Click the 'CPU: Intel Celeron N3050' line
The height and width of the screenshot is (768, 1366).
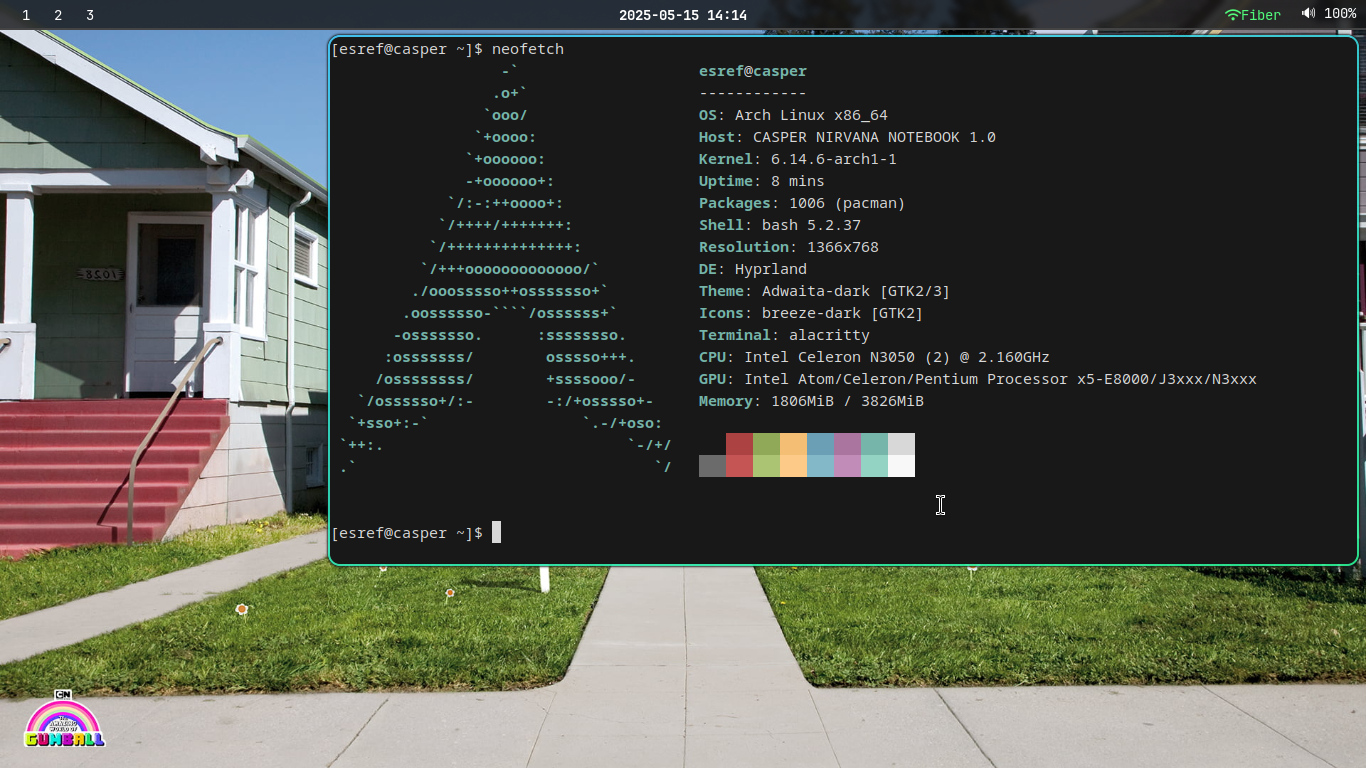click(874, 357)
